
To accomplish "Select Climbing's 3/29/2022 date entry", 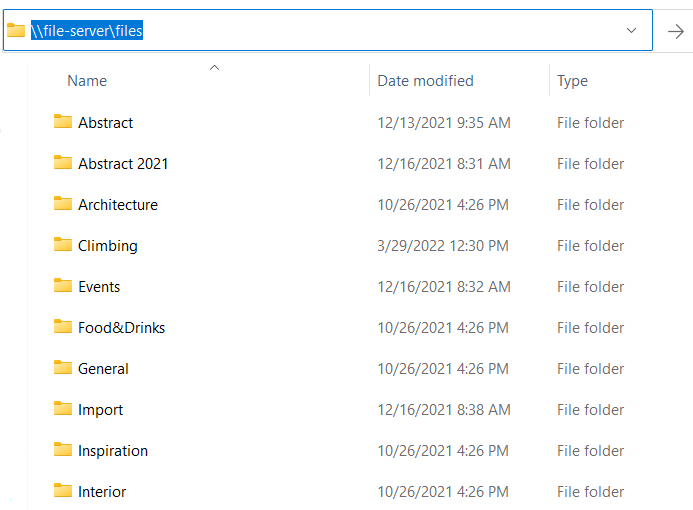I will (x=442, y=246).
